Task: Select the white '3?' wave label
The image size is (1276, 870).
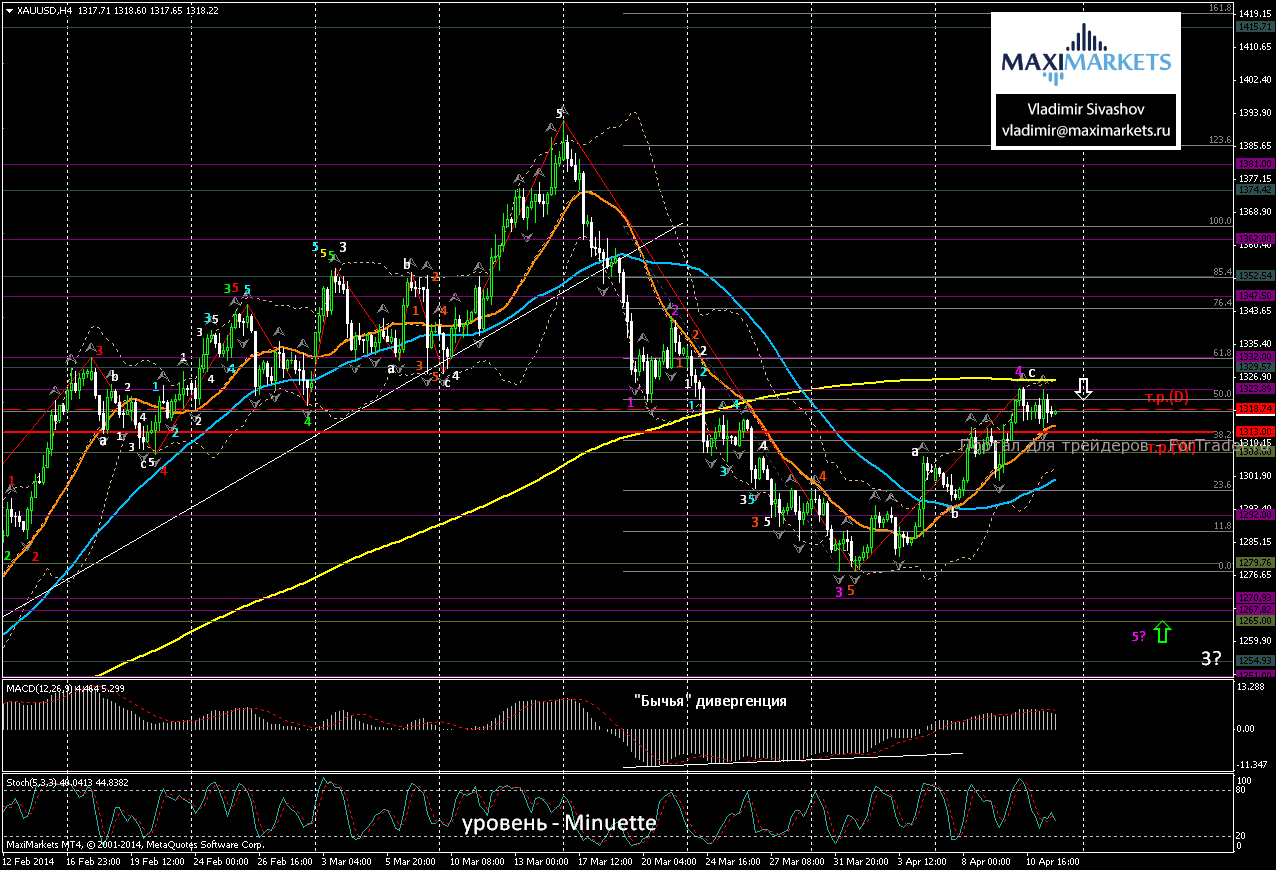Action: (1211, 658)
